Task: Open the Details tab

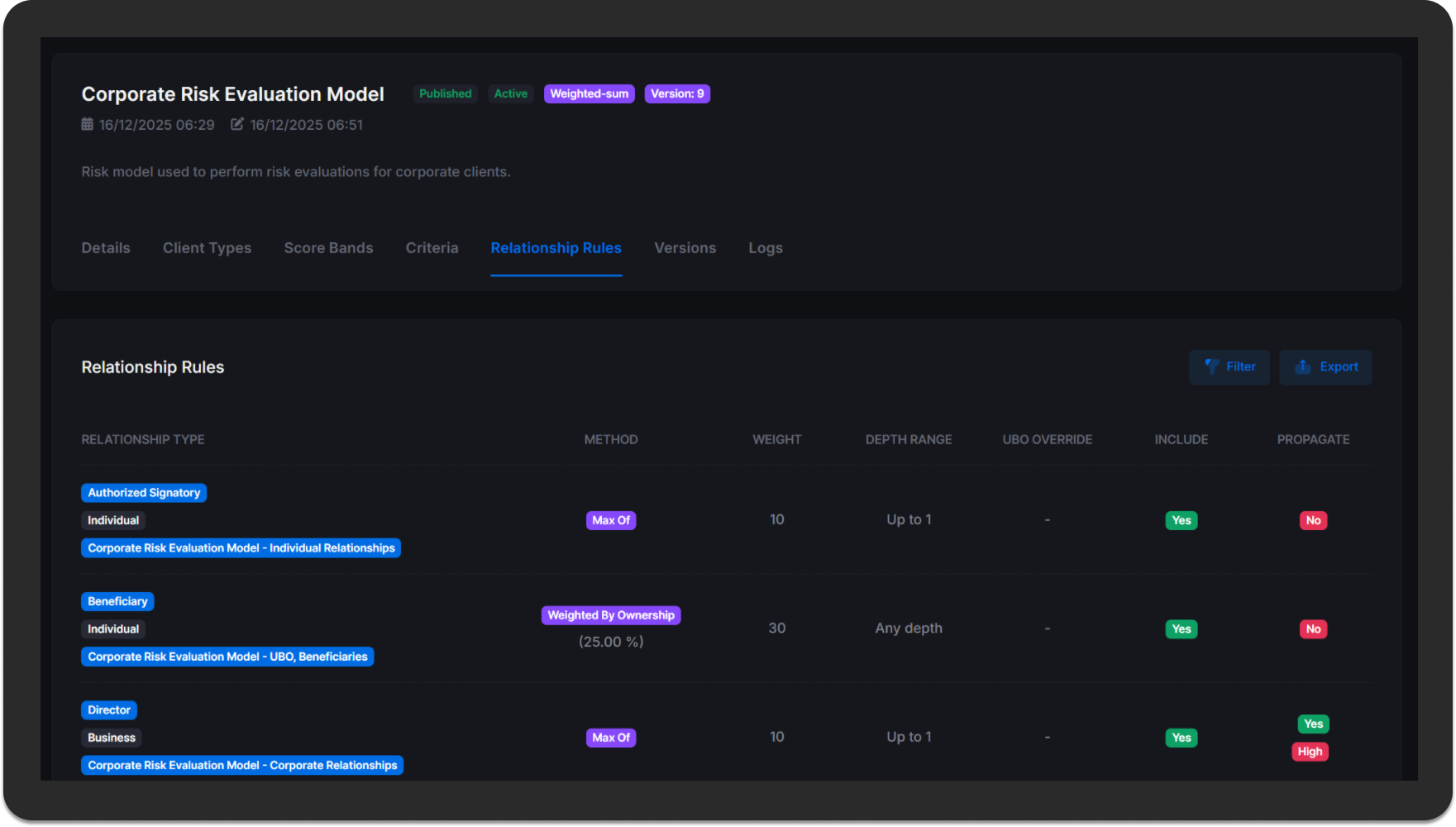Action: pos(106,248)
